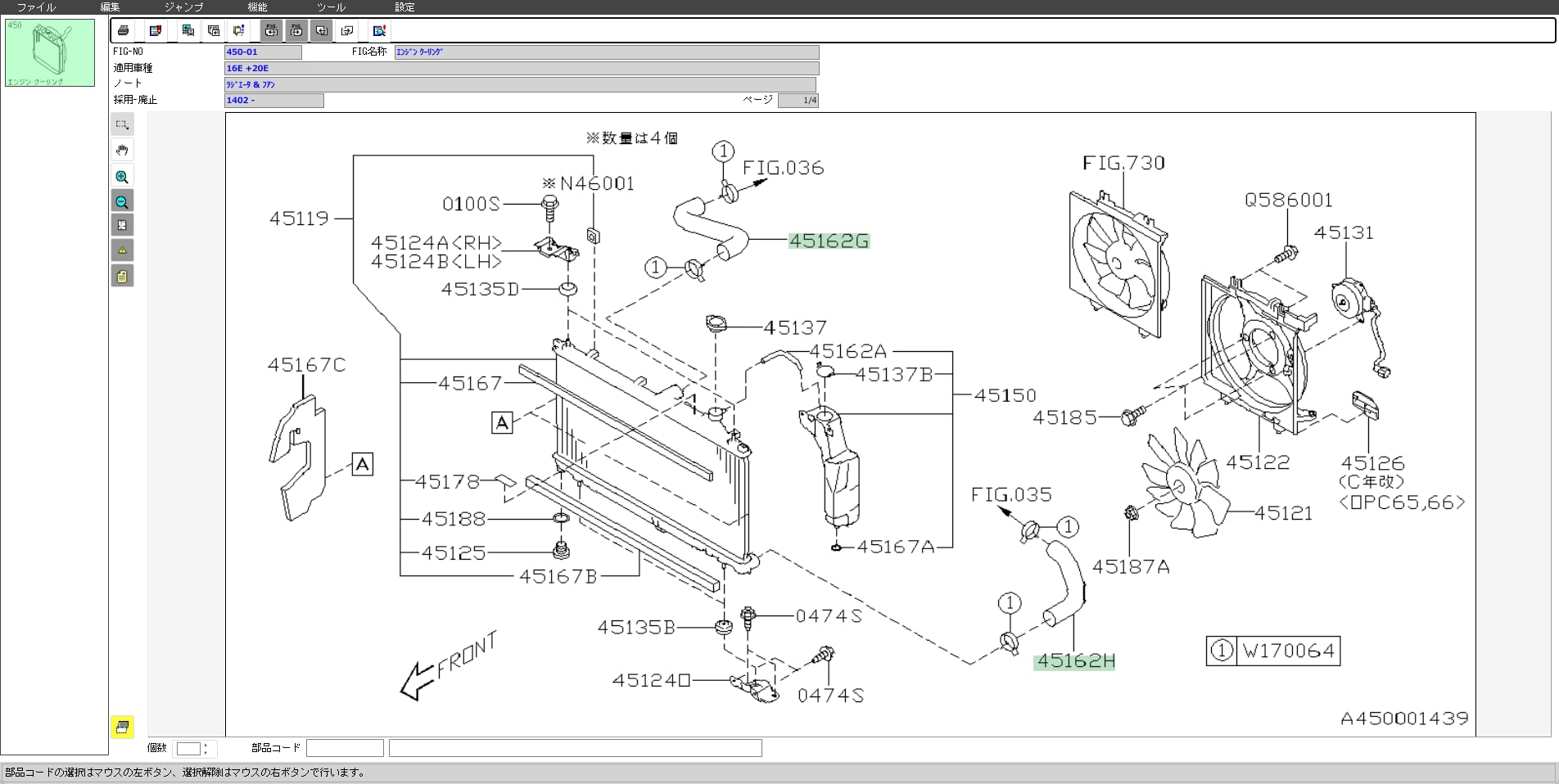Select highlighted part code 45162H

coord(1076,661)
